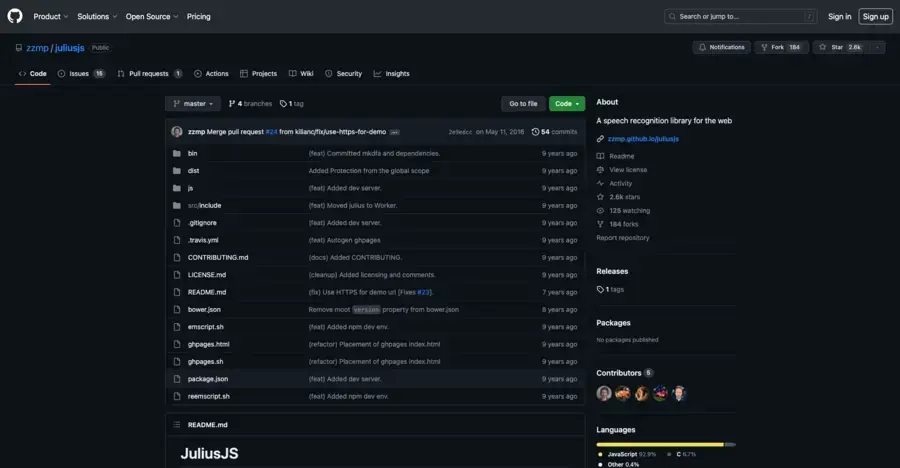Open 'Added Protection from the global scope' commit
900x468 pixels.
coord(368,171)
